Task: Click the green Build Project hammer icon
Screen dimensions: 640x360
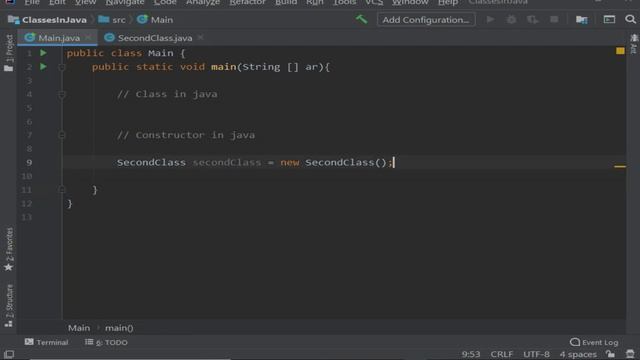Action: (x=361, y=19)
